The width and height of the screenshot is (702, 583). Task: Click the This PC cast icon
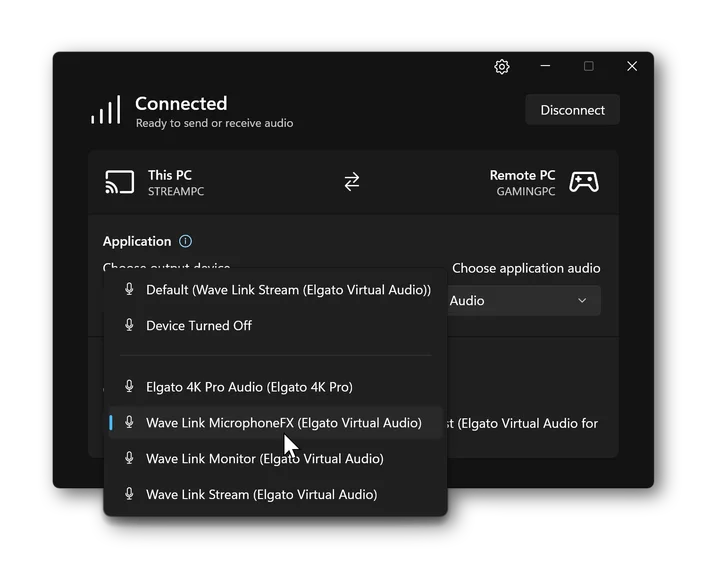coord(120,182)
